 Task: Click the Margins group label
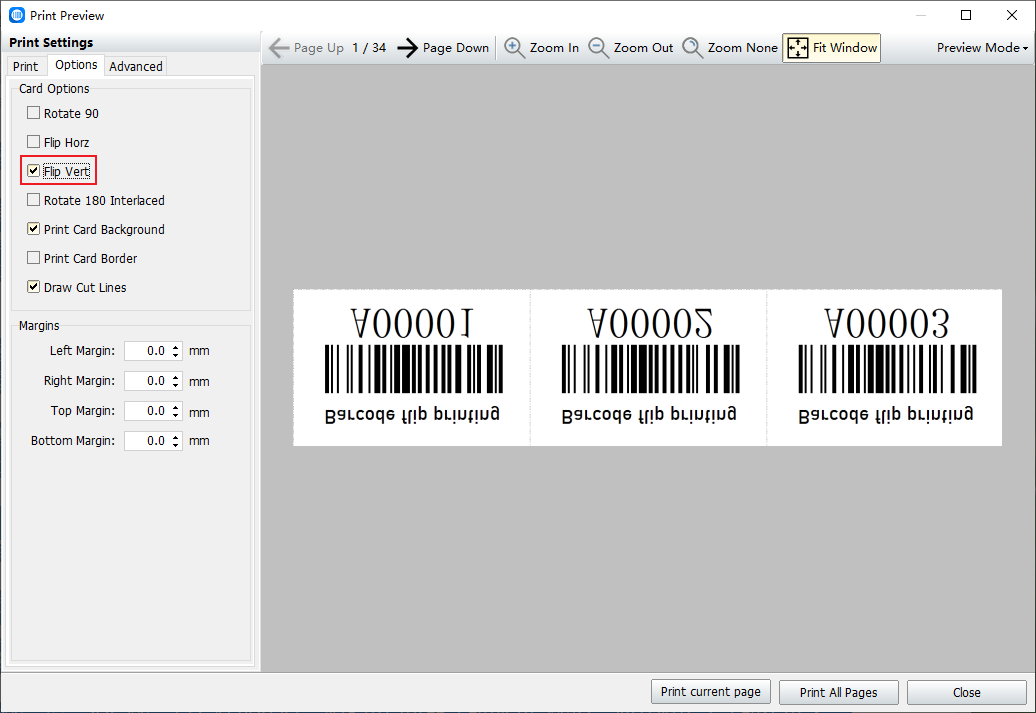(39, 326)
